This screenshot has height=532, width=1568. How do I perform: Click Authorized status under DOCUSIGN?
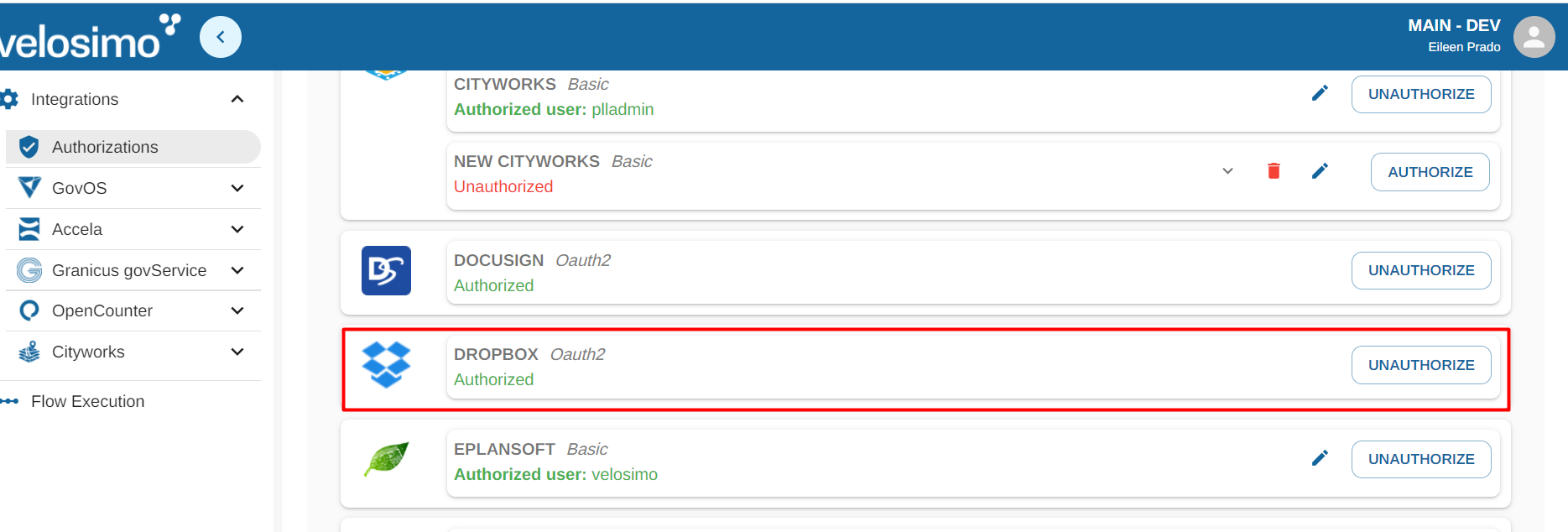493,285
